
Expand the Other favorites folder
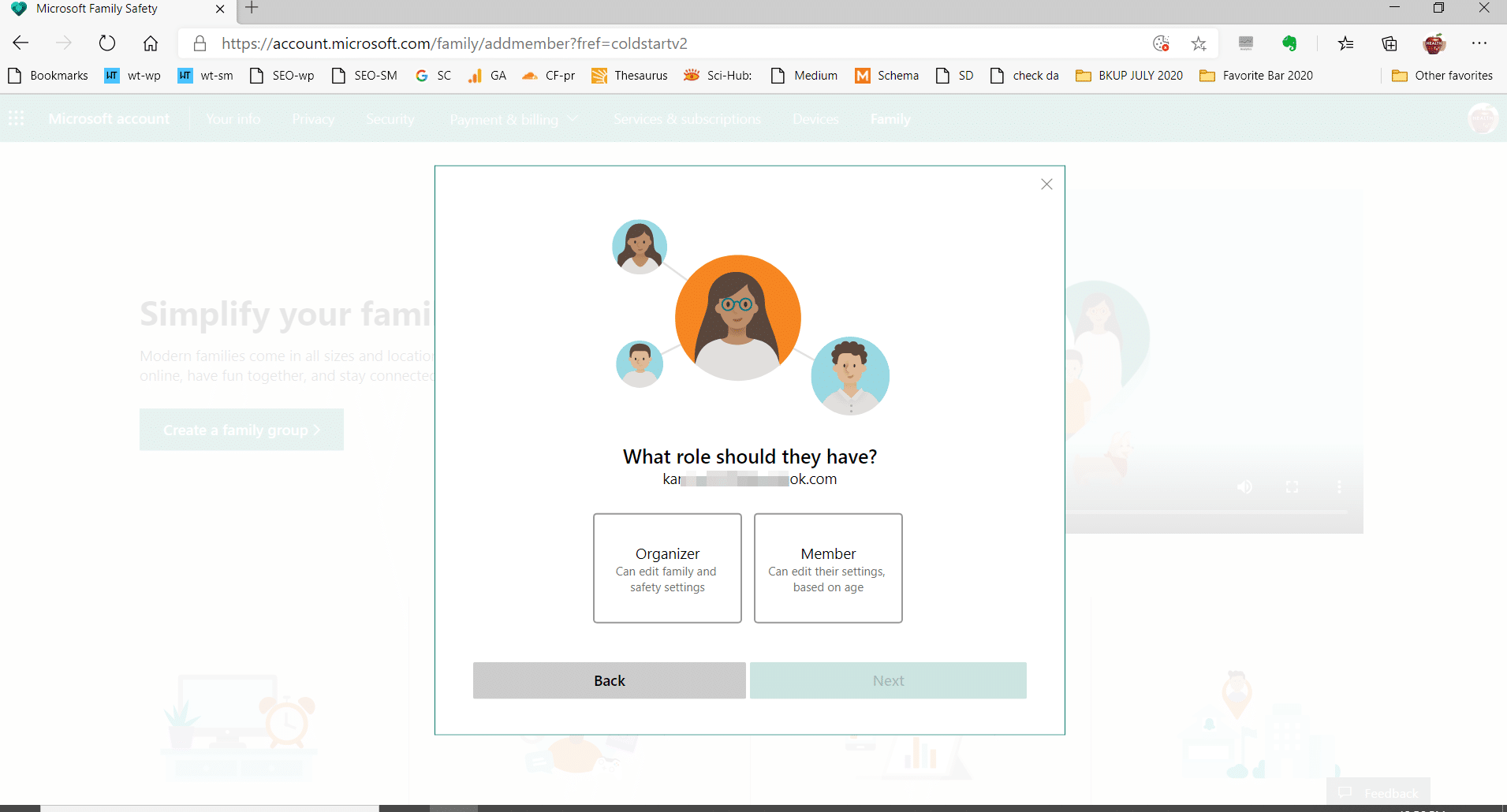tap(1442, 76)
